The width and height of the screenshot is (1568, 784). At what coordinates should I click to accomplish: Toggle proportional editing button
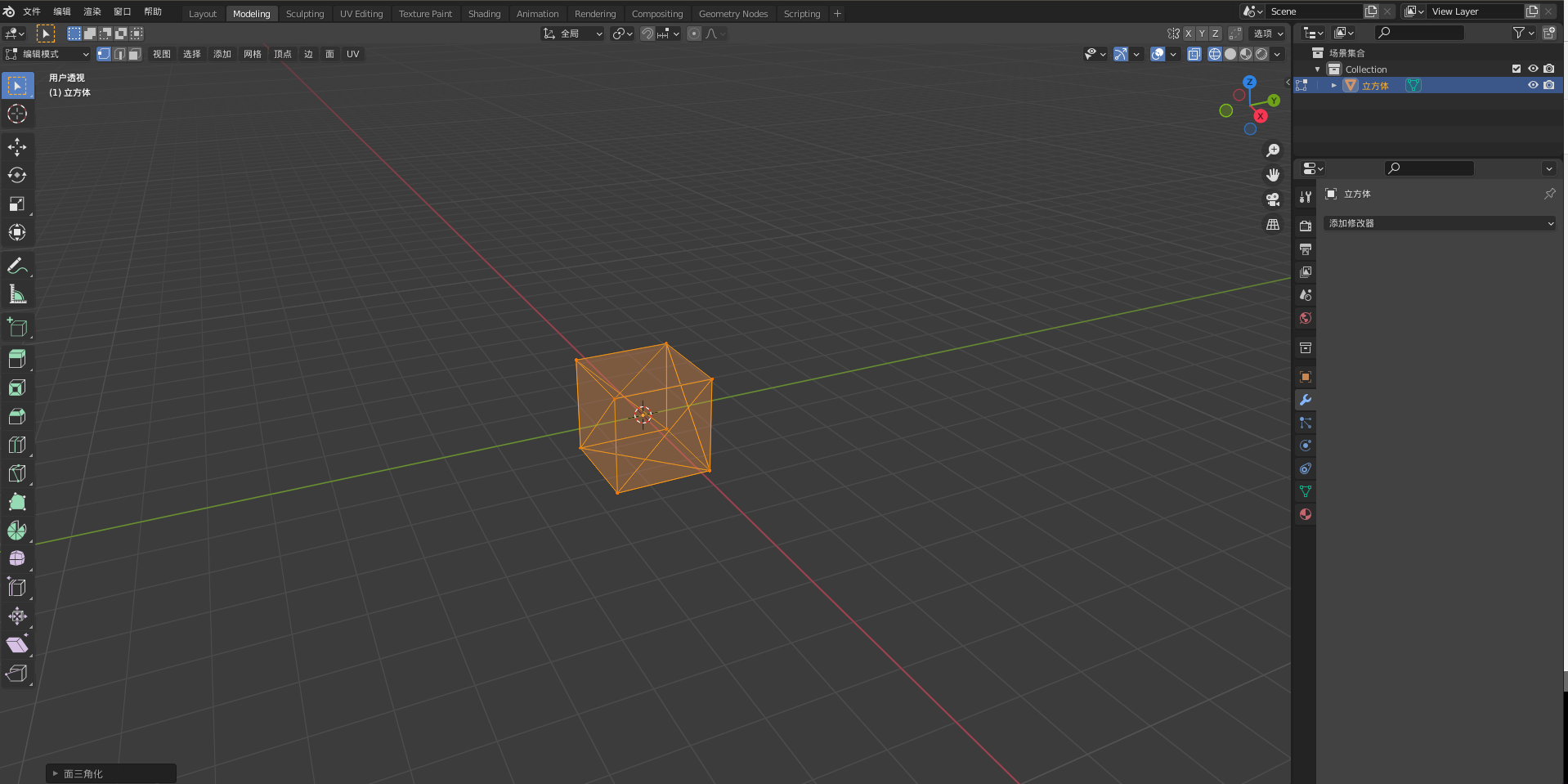[694, 34]
